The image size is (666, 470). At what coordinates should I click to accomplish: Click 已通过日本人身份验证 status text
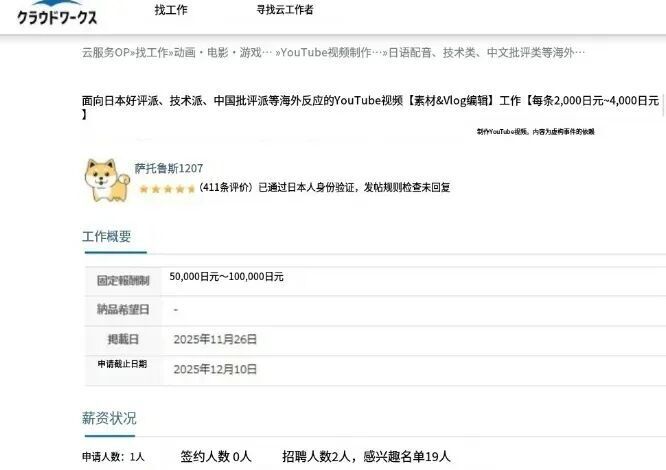[306, 187]
